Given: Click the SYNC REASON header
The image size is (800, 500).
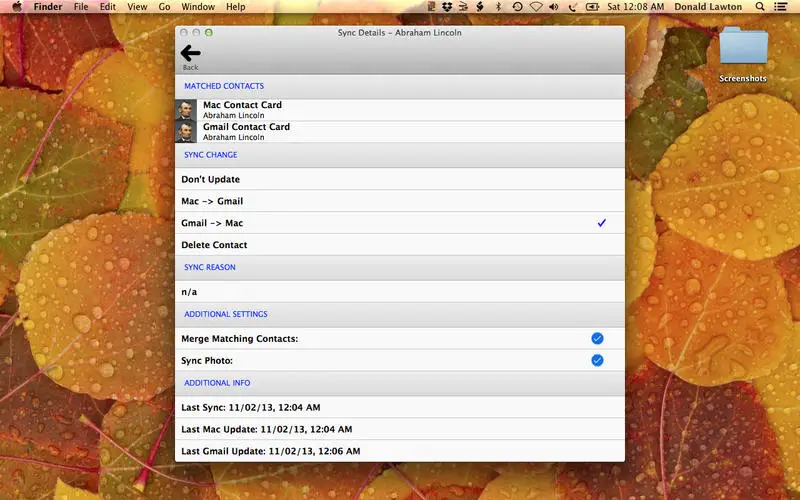Looking at the screenshot, I should 210,267.
